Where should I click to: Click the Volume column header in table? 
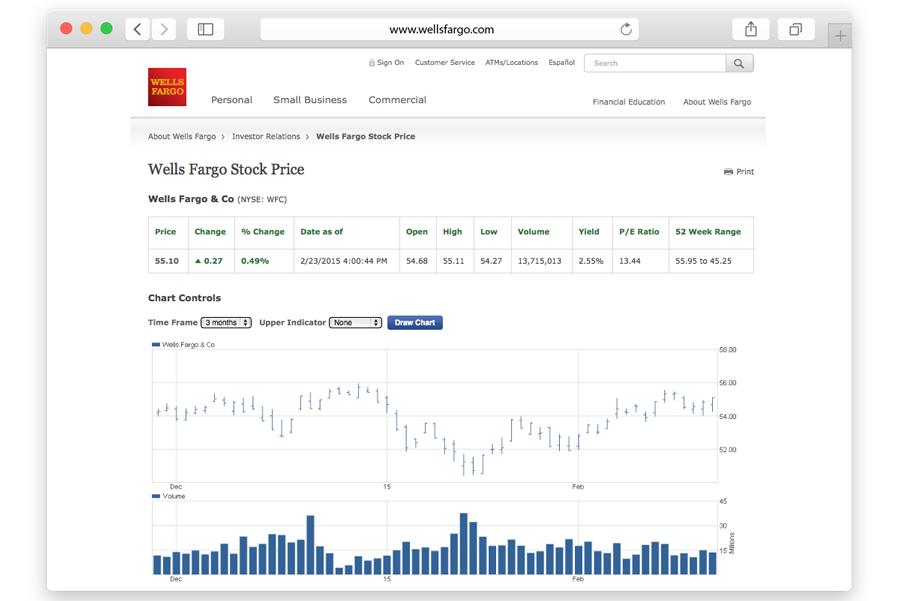coord(533,232)
